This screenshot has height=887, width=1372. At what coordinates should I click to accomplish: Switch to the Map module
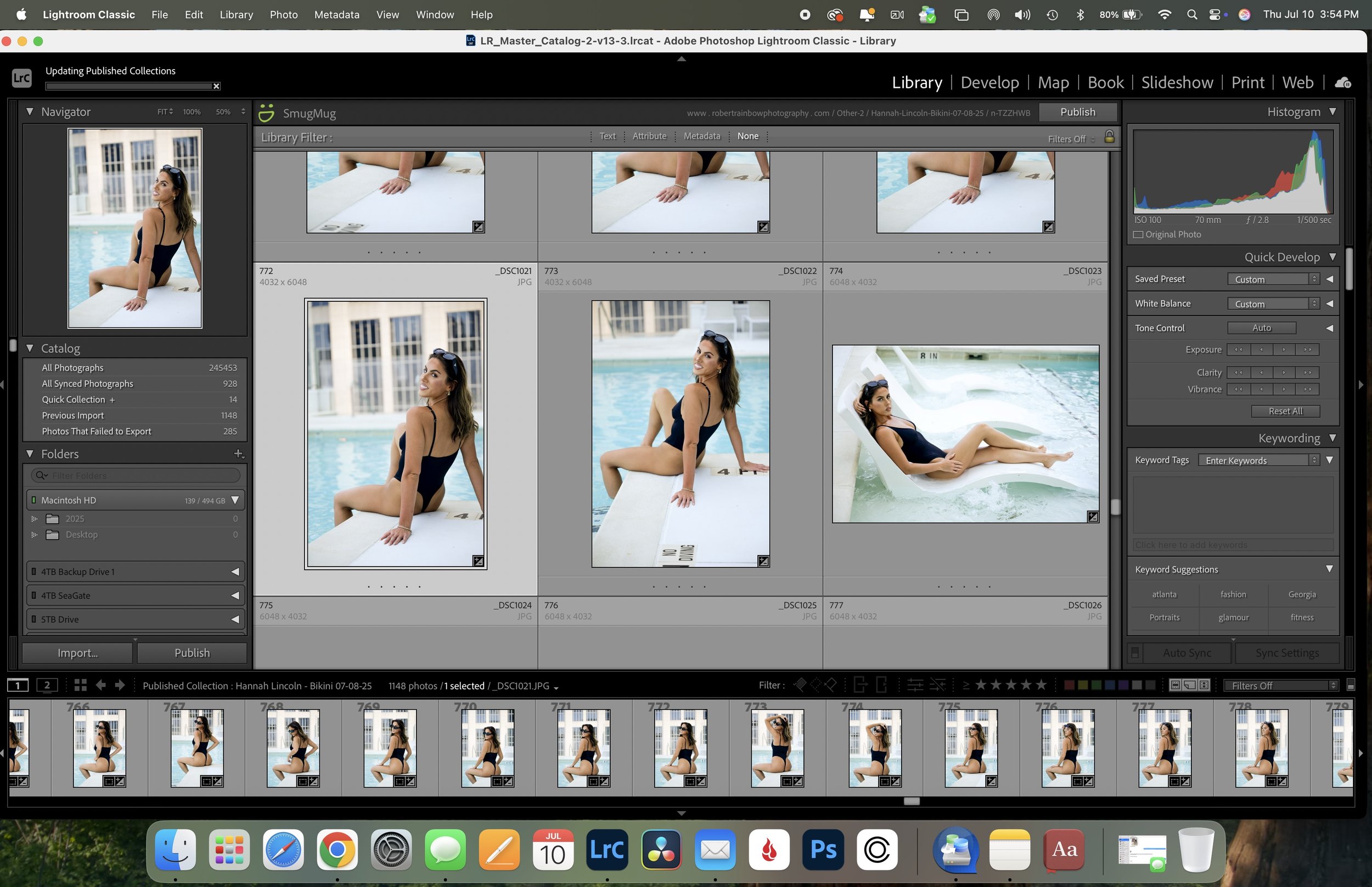coord(1053,82)
